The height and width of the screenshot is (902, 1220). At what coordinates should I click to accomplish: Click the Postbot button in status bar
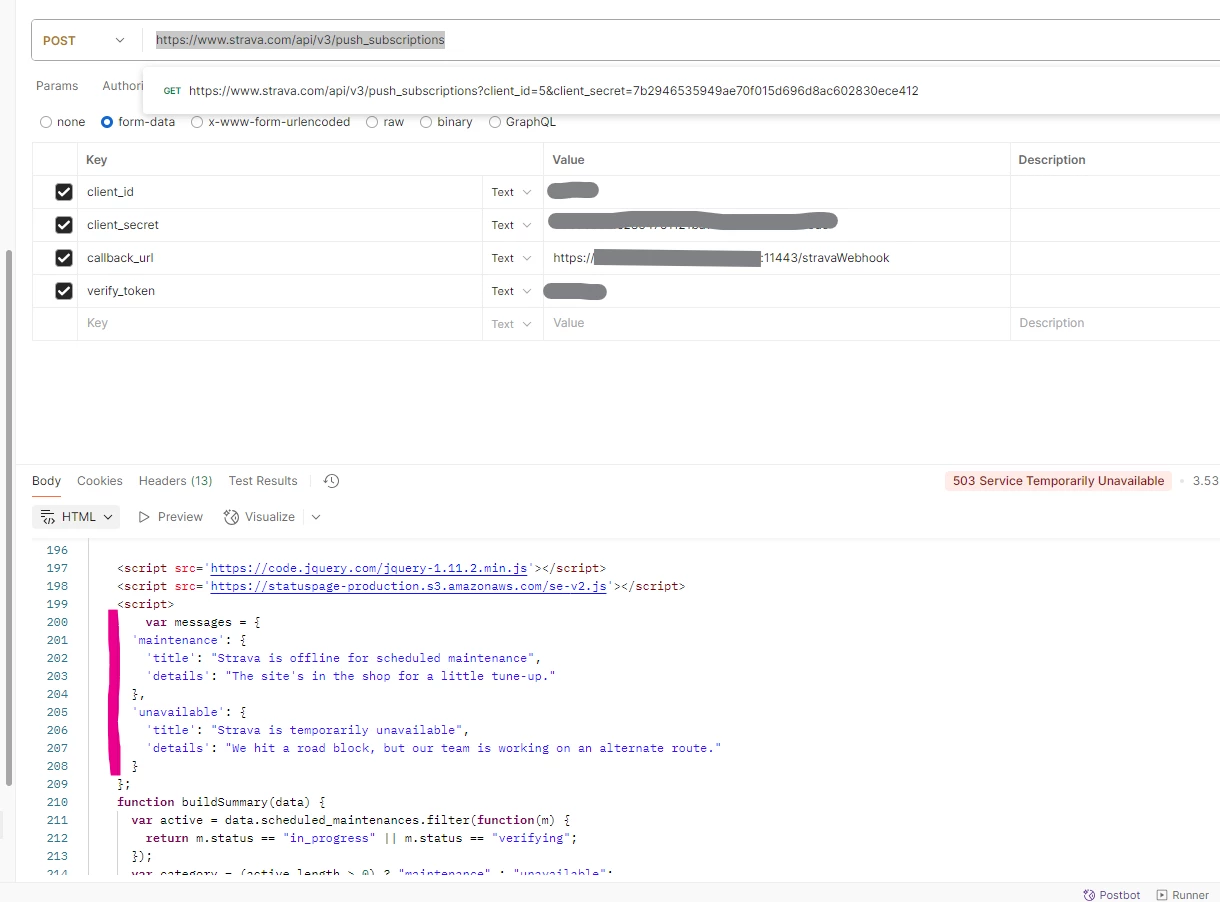[x=1112, y=895]
